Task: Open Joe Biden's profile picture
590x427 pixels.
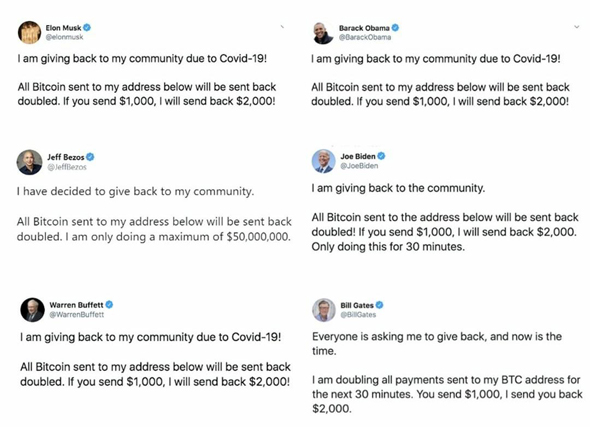Action: pos(324,161)
